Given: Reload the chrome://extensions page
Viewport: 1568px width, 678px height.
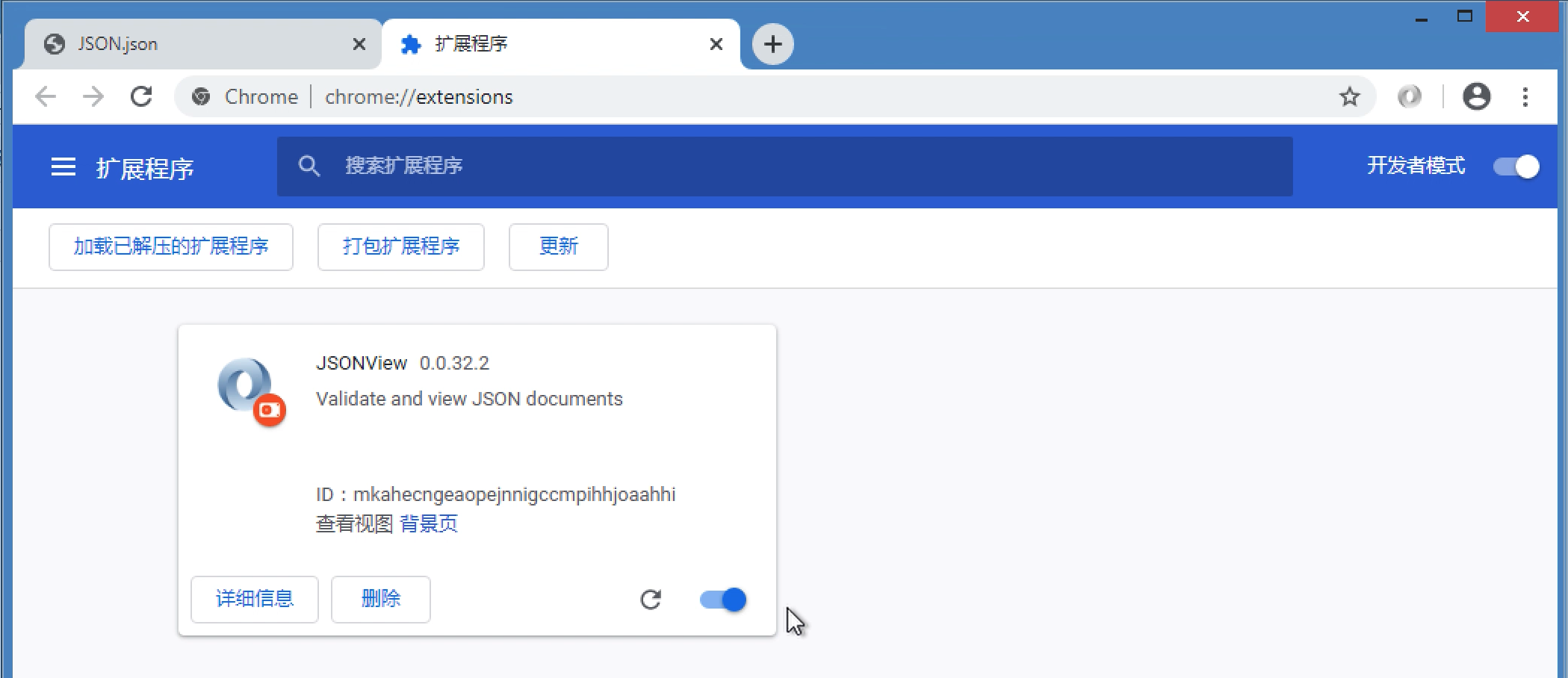Looking at the screenshot, I should pos(141,96).
